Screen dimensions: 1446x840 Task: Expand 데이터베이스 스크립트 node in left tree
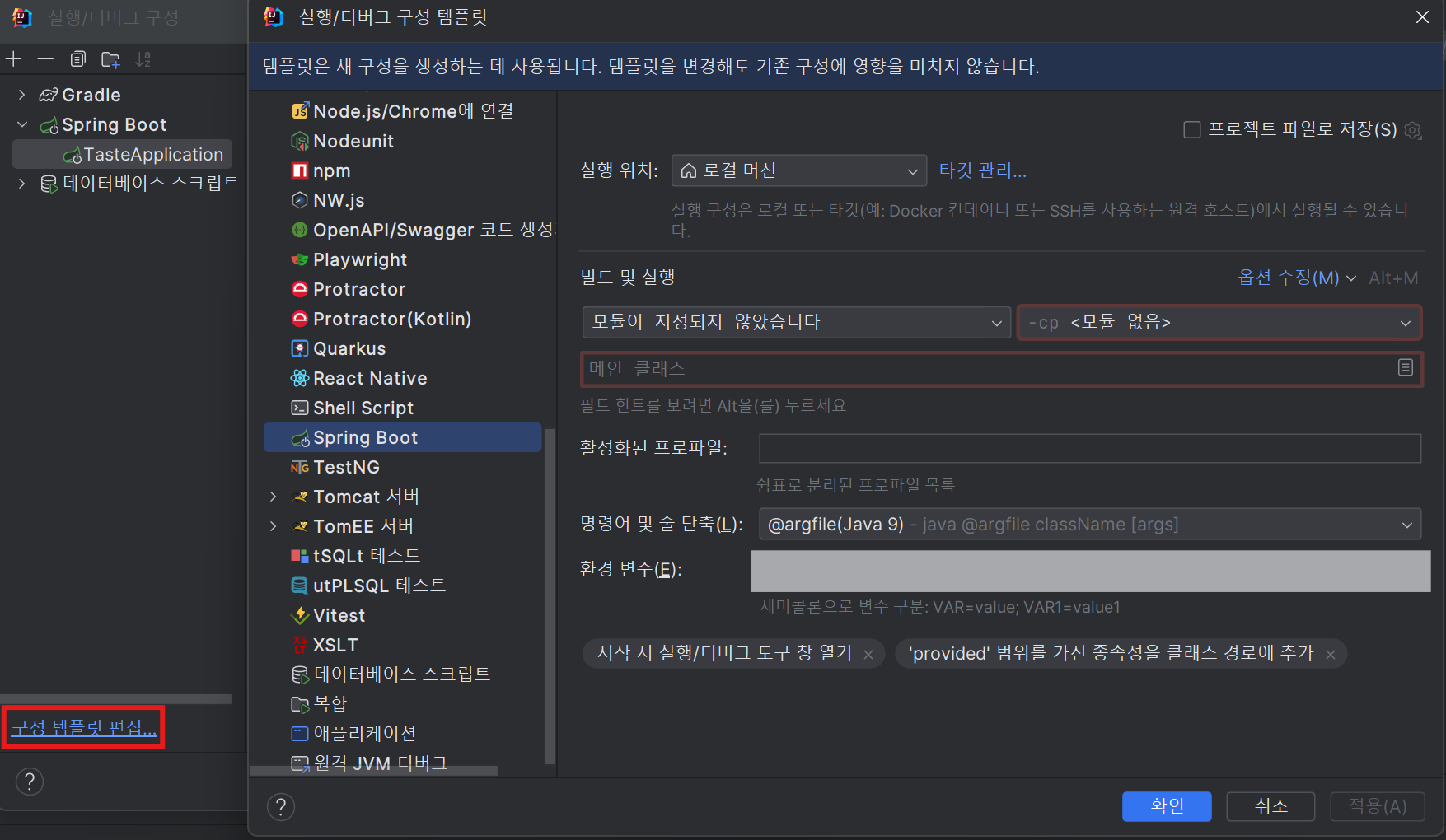pos(22,183)
